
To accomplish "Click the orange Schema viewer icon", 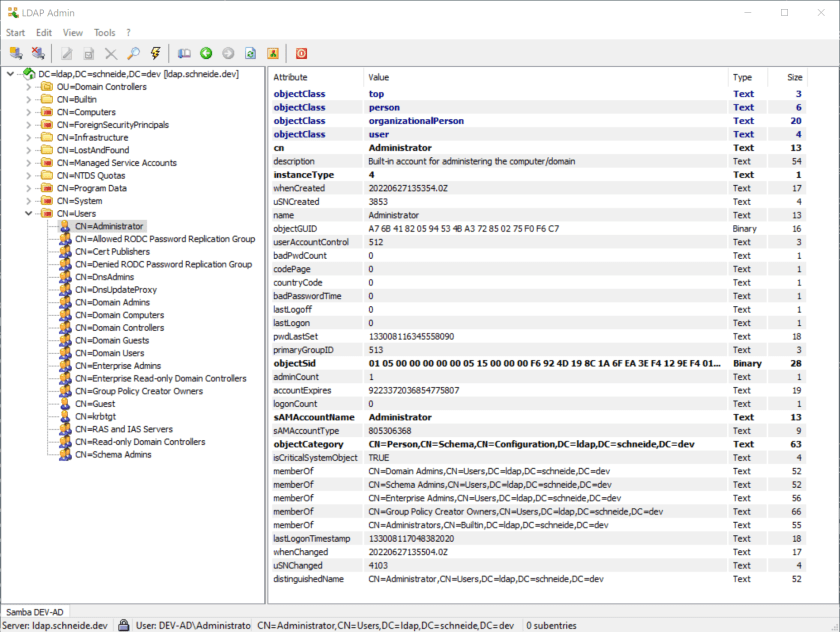I will (x=272, y=53).
